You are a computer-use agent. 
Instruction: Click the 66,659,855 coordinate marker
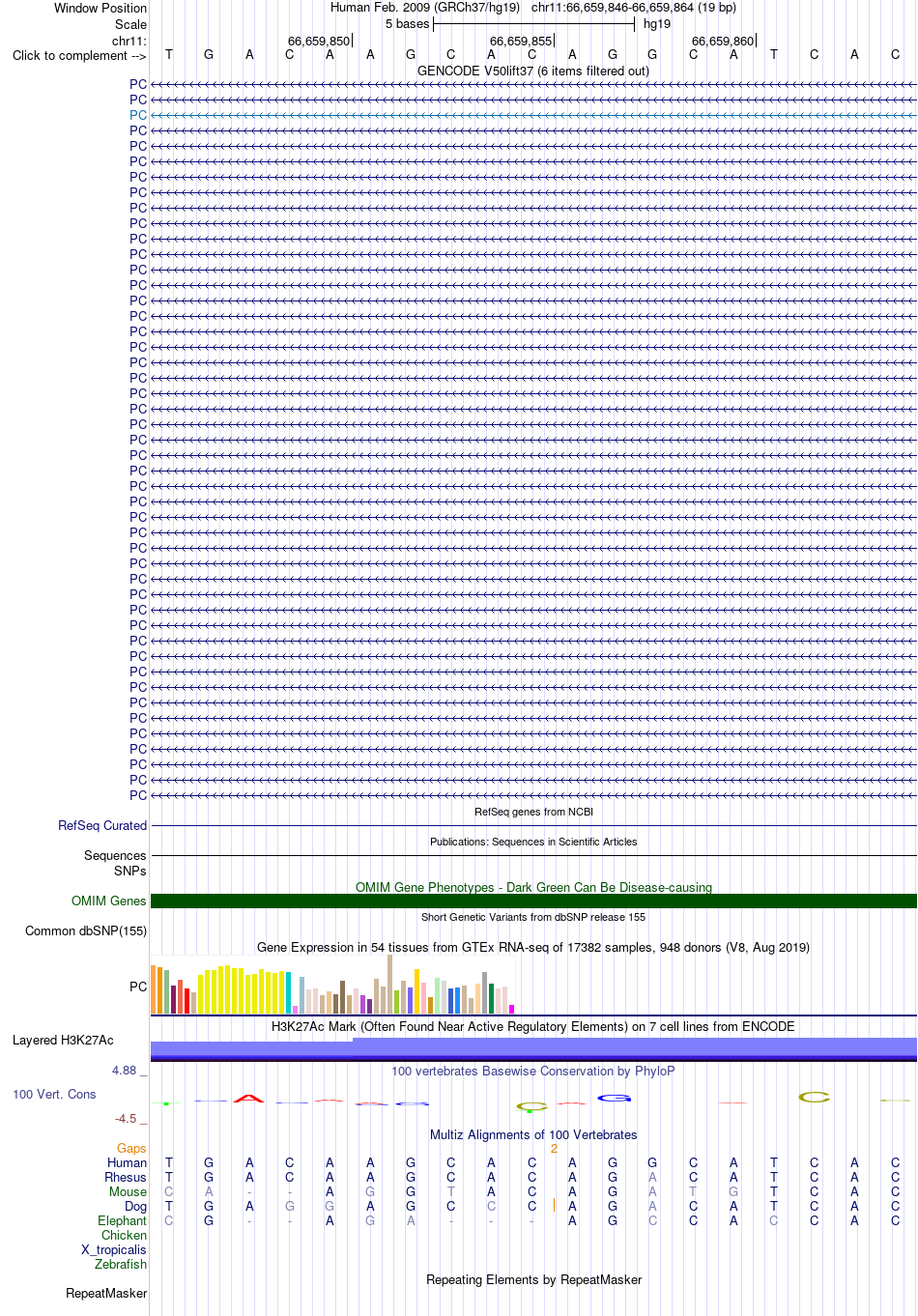coord(521,42)
